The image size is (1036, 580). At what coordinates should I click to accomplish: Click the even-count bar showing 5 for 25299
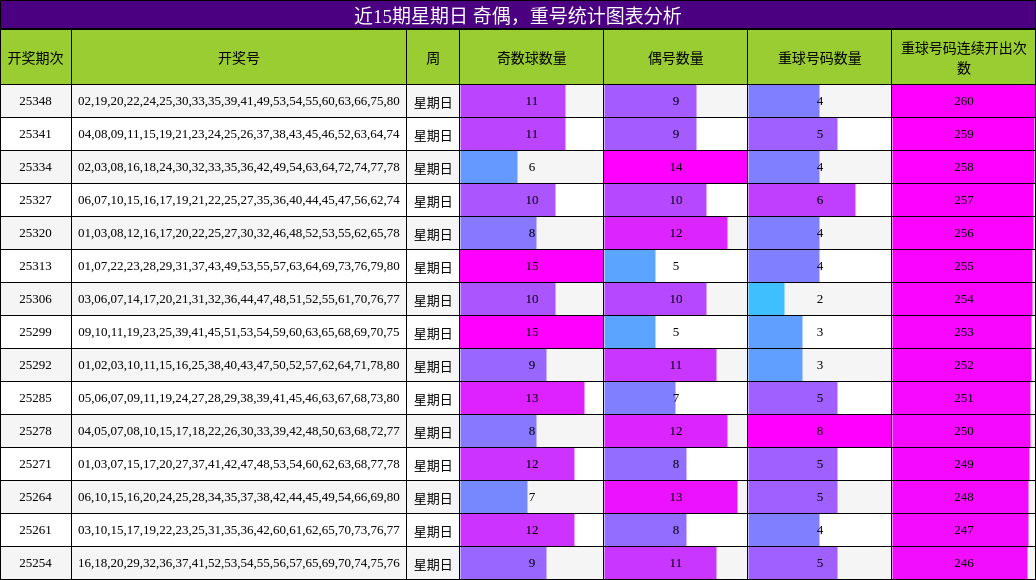[x=630, y=331]
